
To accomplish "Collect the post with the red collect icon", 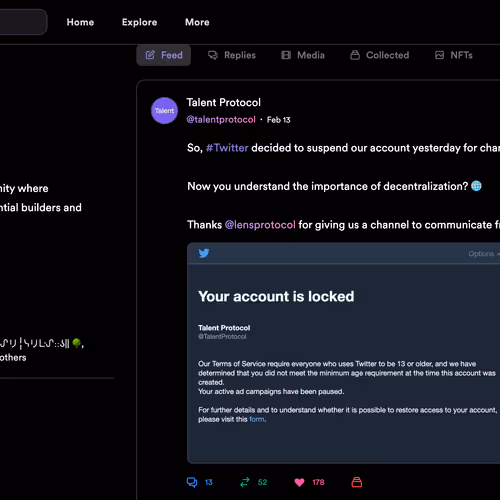I will pos(357,482).
